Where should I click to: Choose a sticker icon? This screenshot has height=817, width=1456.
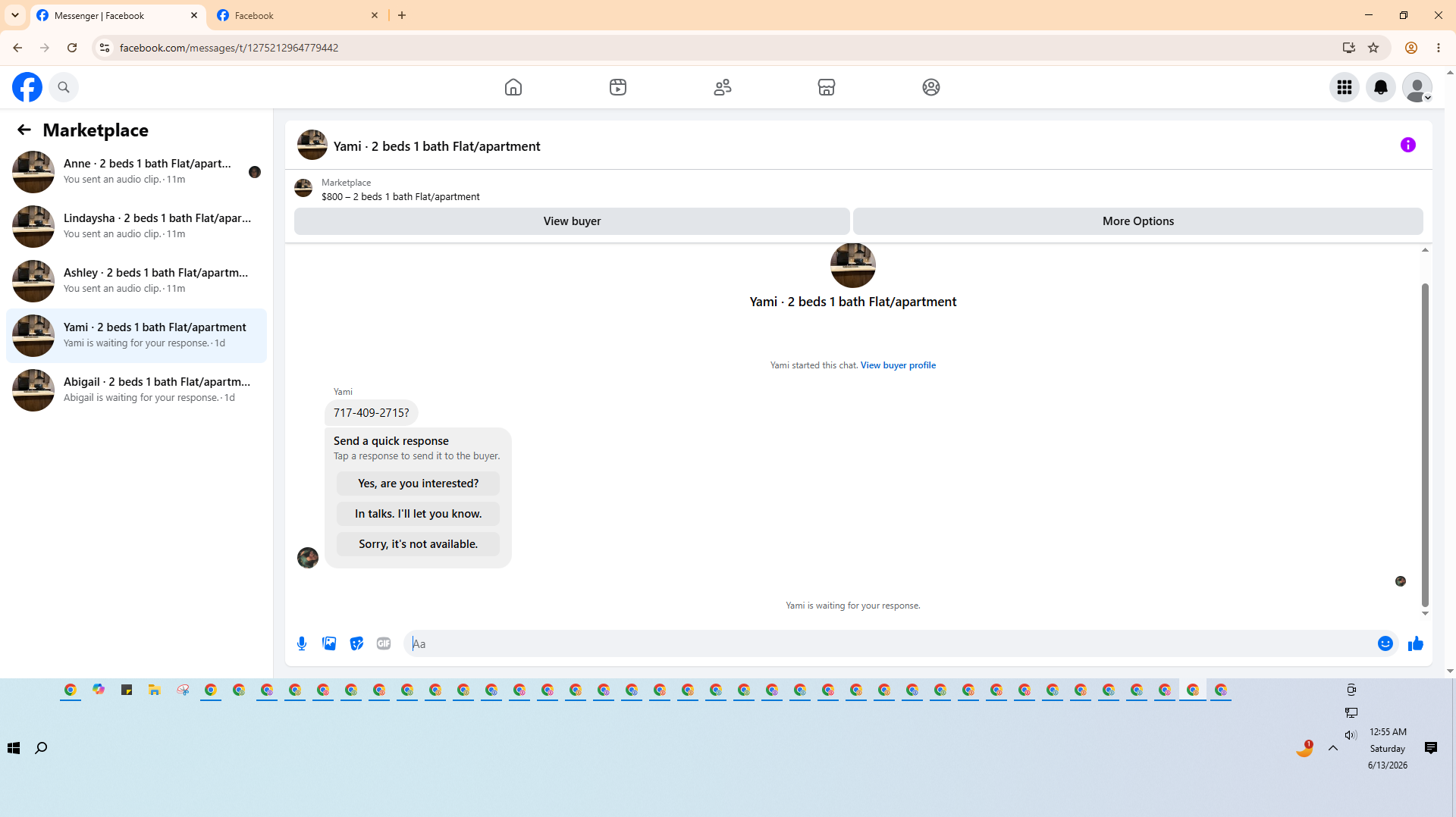click(356, 643)
